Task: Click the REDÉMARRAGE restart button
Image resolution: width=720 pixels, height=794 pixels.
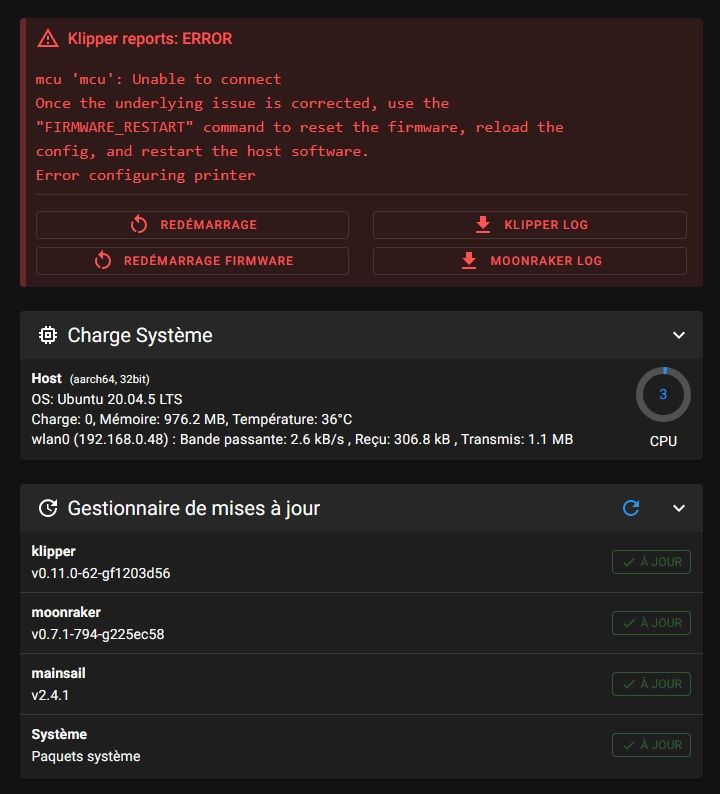Action: [x=192, y=225]
